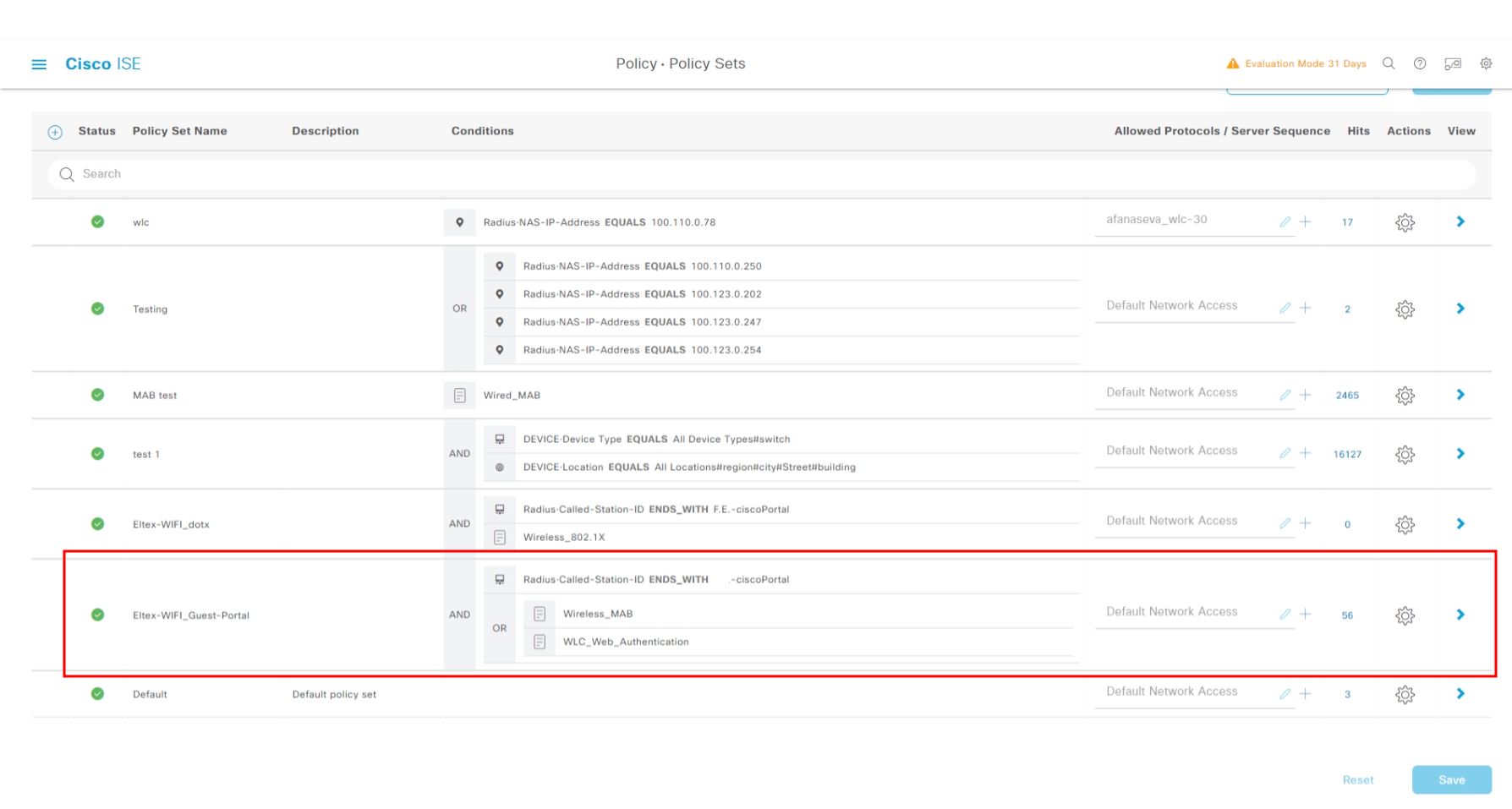
Task: Add allowed protocol plus for Eltex-WIFI_Guest-Portal
Action: pos(1306,615)
